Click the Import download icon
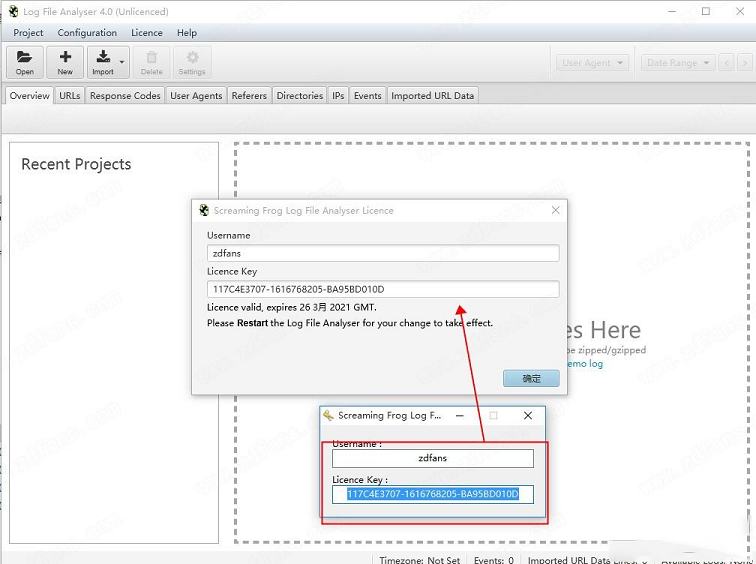This screenshot has width=756, height=564. (x=102, y=62)
